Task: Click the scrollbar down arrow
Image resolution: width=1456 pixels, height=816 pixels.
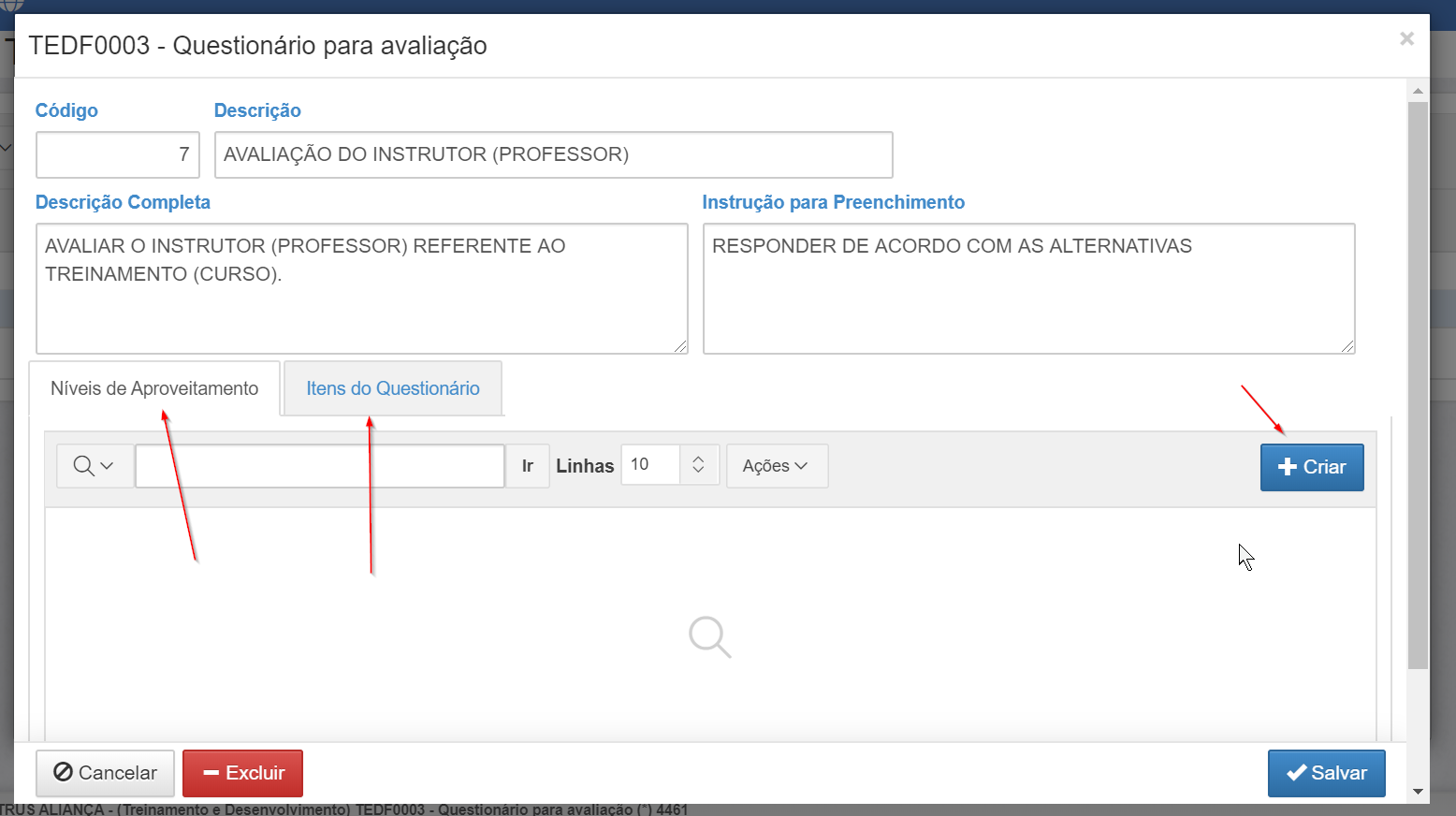Action: (x=1419, y=792)
